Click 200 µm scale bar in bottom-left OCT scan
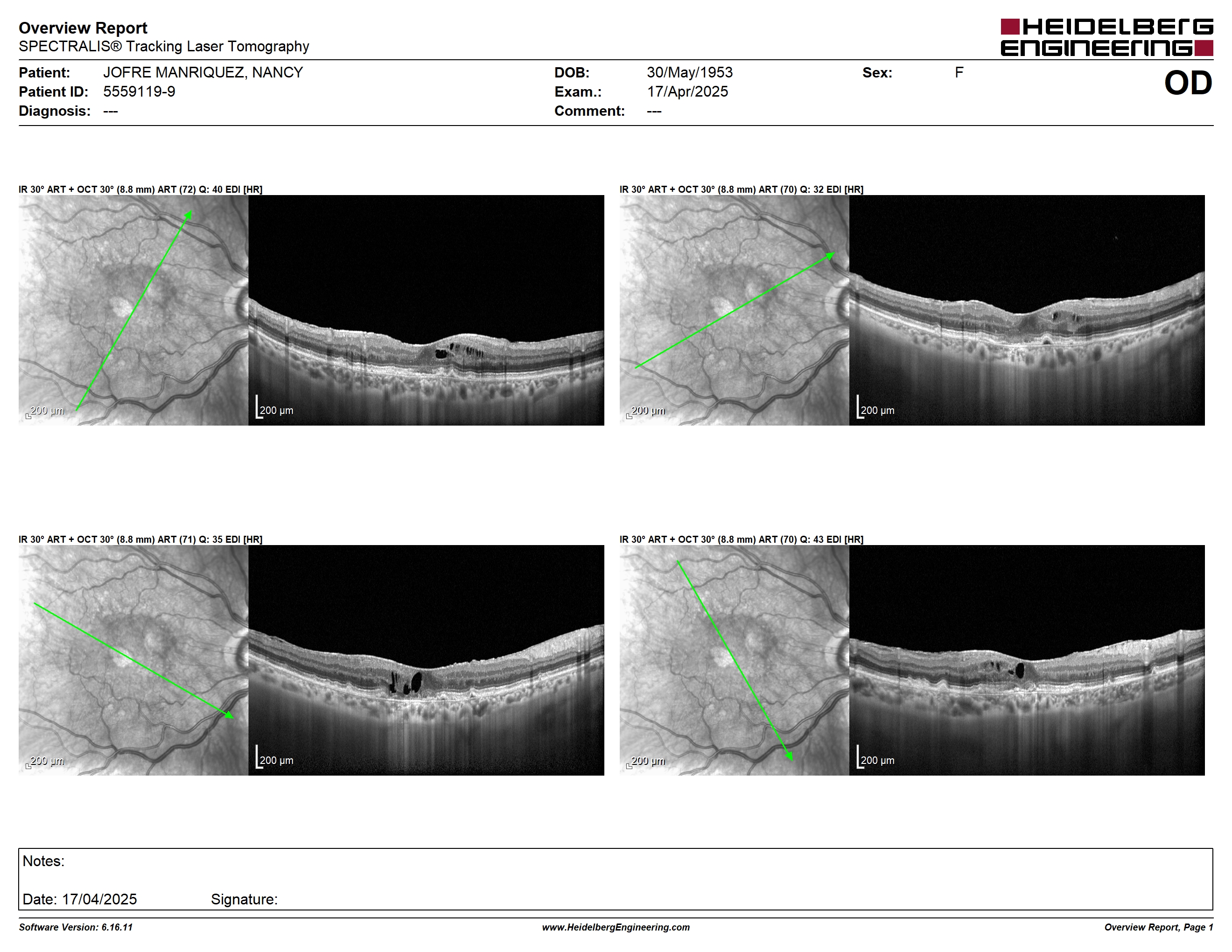The height and width of the screenshot is (952, 1232). point(275,757)
